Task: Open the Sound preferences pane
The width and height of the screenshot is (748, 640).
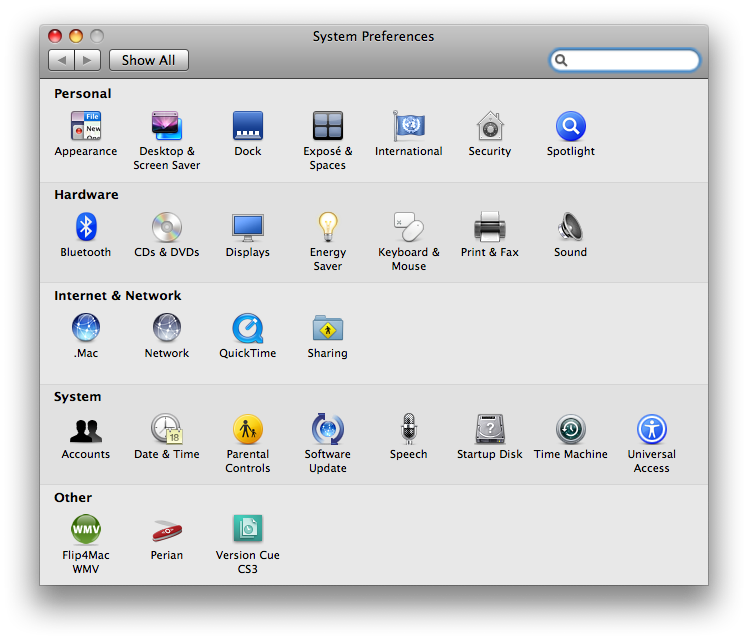Action: [570, 228]
